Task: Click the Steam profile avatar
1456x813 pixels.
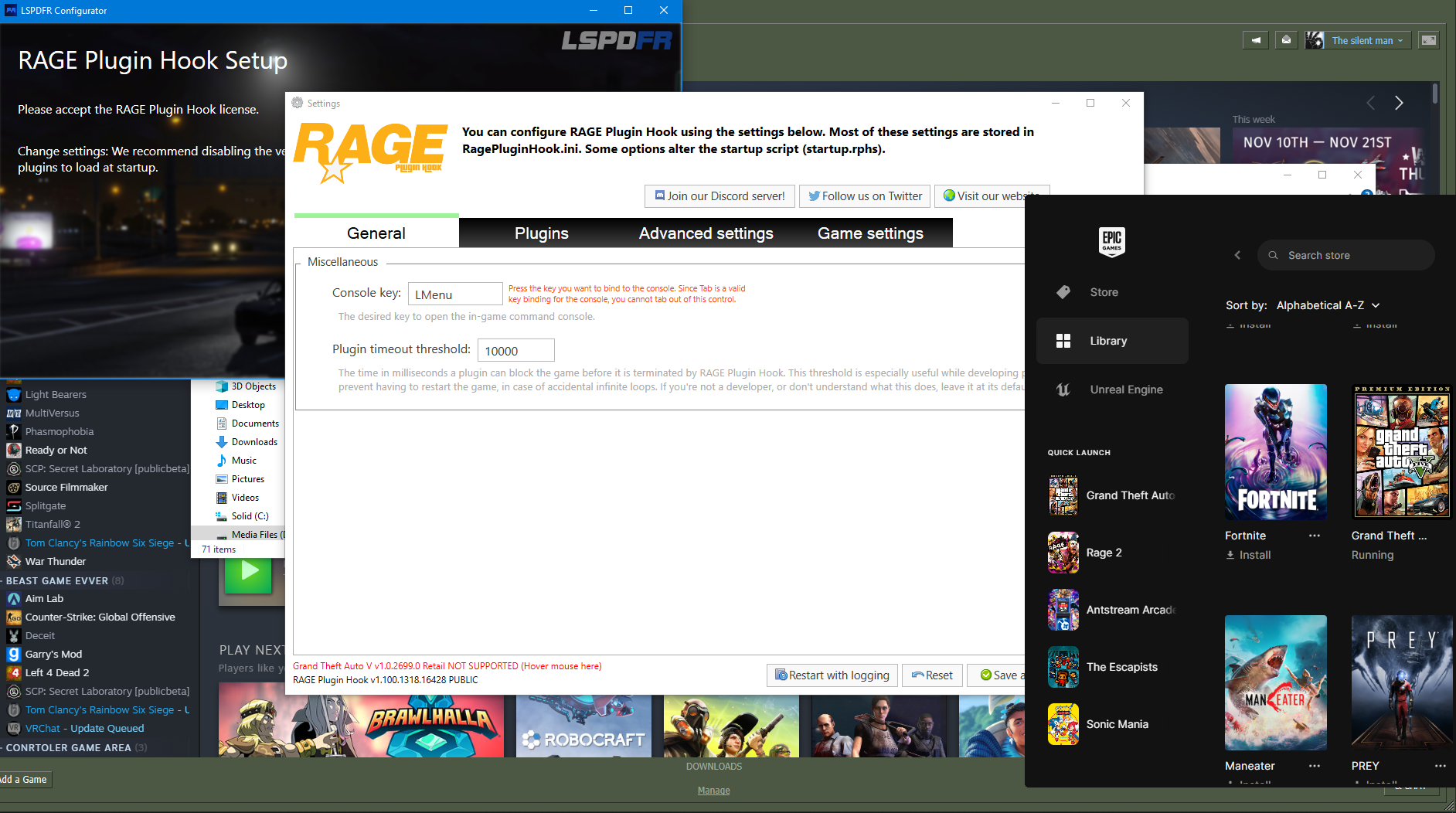Action: pos(1315,40)
